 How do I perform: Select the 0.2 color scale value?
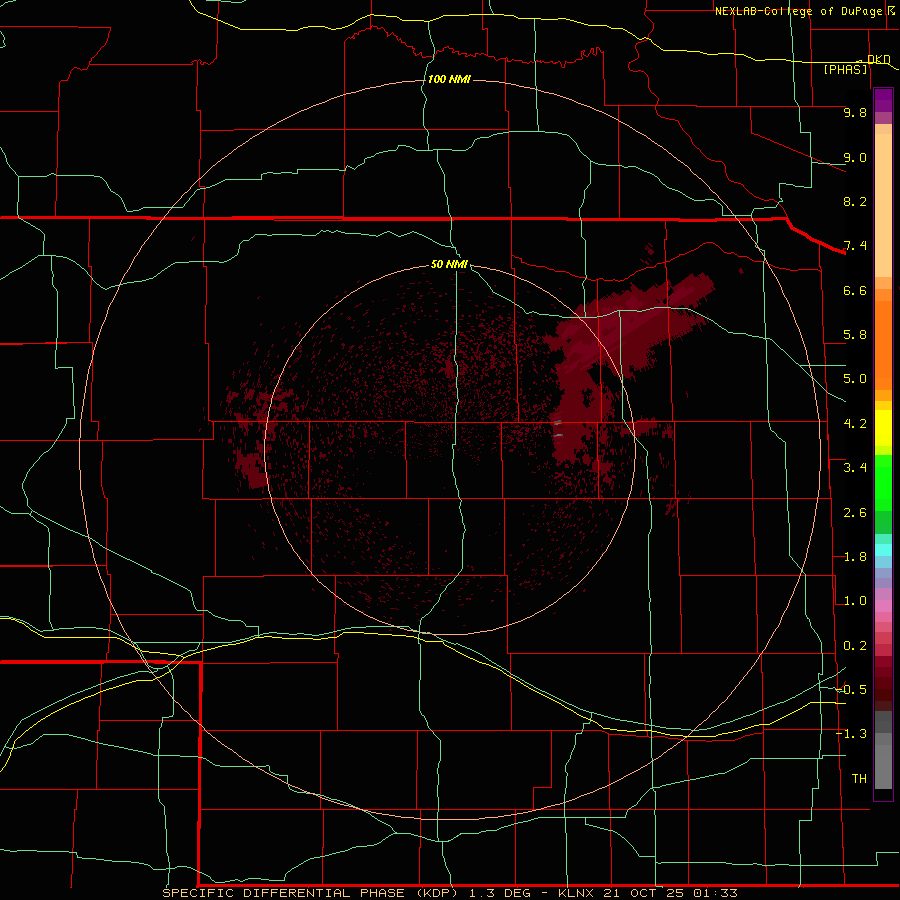[x=855, y=646]
